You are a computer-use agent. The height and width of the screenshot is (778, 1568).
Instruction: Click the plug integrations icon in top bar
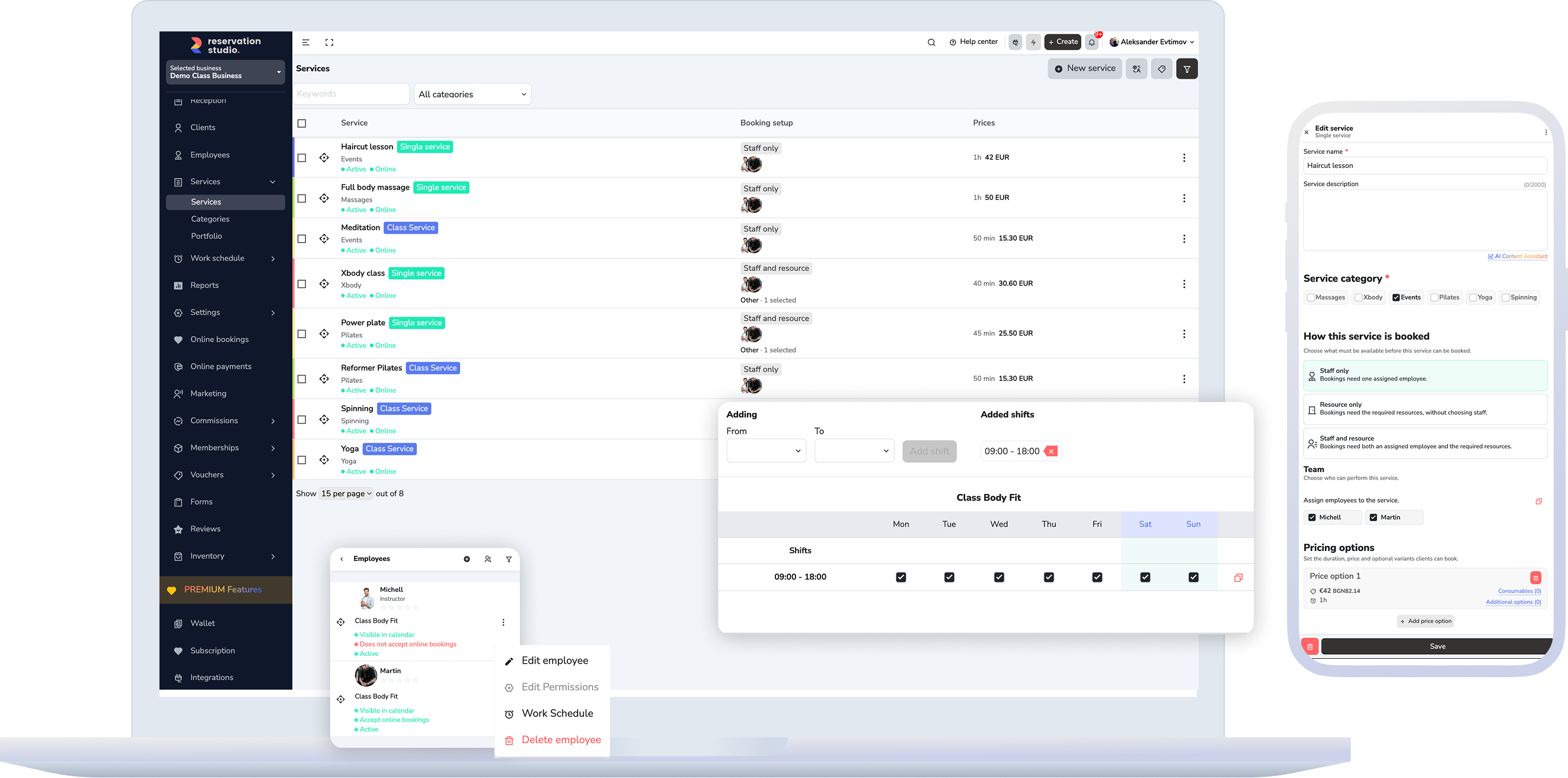point(1015,43)
